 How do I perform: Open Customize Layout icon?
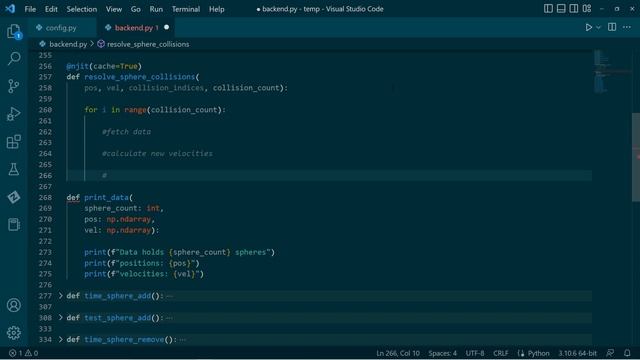point(587,9)
